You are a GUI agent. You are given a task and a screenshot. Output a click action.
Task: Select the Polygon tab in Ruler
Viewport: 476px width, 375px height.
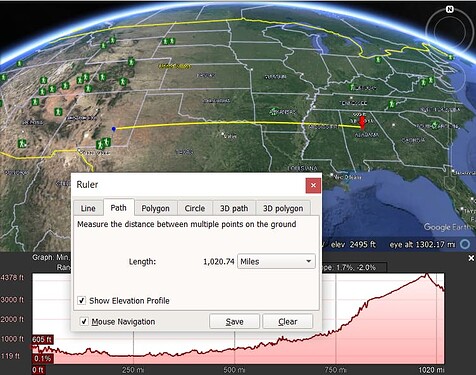[155, 208]
